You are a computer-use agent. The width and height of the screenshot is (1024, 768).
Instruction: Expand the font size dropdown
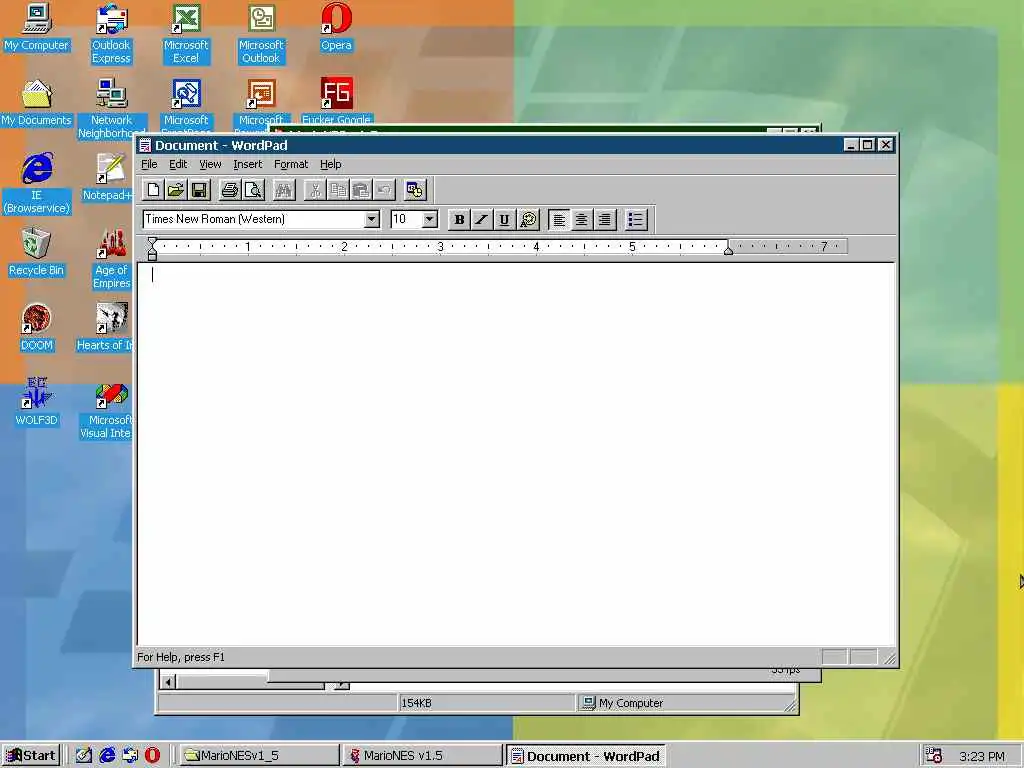[429, 219]
